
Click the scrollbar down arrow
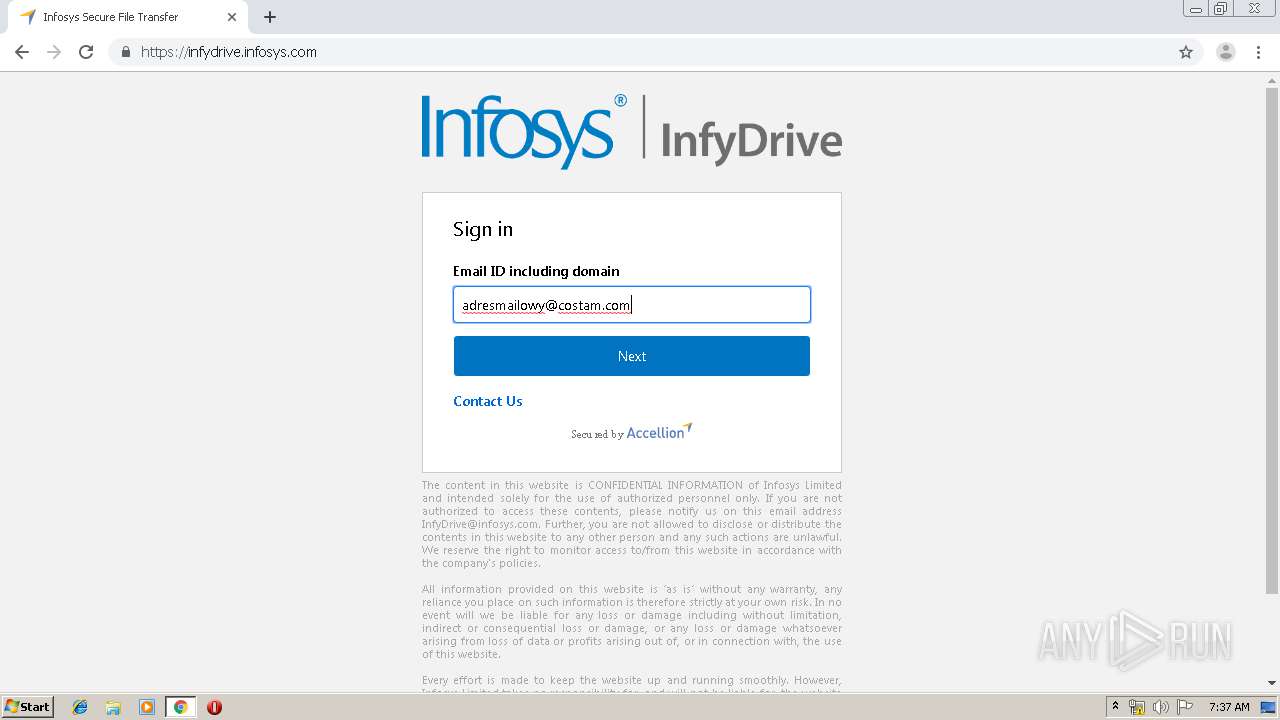click(x=1272, y=683)
